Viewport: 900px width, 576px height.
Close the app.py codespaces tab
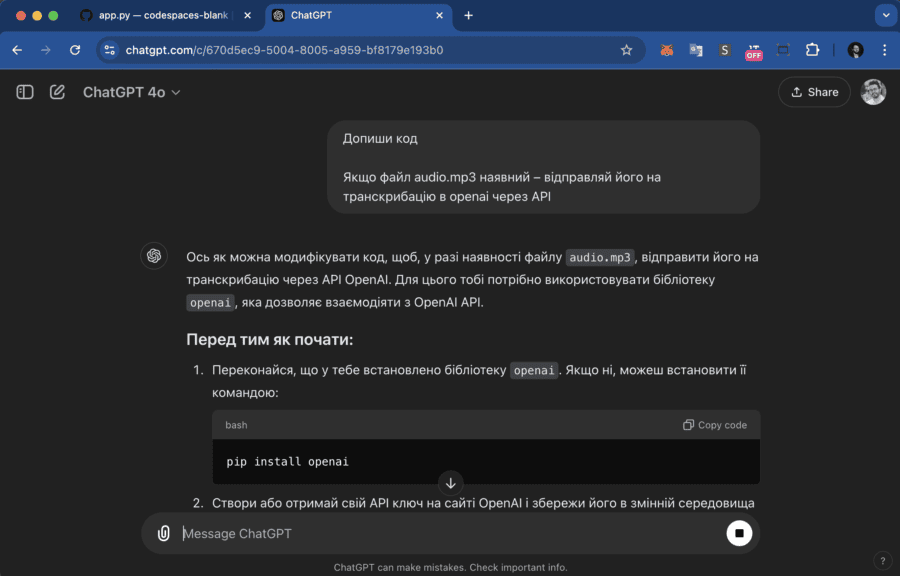247,15
